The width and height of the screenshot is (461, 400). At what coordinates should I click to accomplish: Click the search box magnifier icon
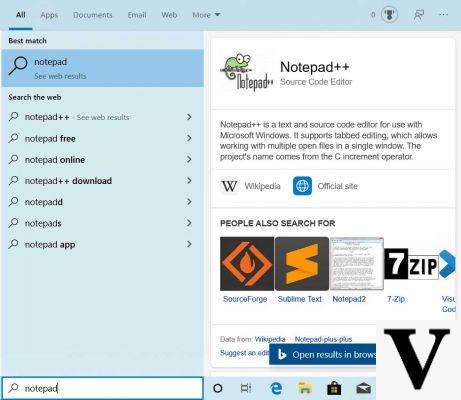point(13,388)
